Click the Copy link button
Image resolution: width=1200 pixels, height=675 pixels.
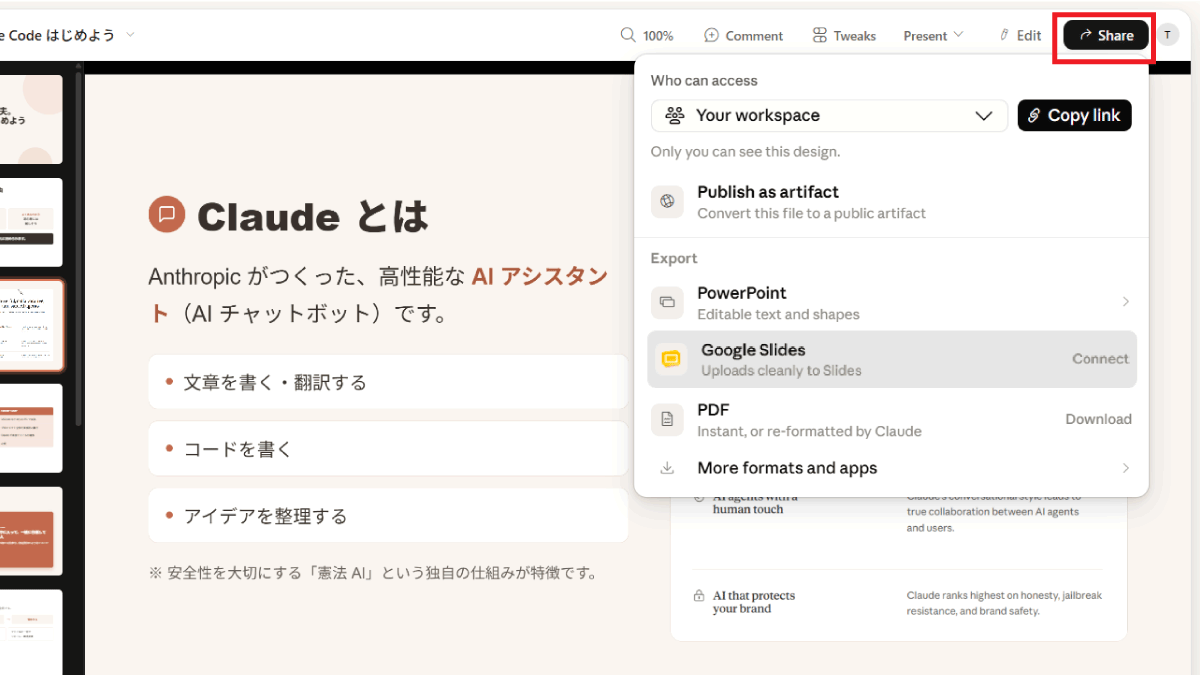coord(1075,115)
